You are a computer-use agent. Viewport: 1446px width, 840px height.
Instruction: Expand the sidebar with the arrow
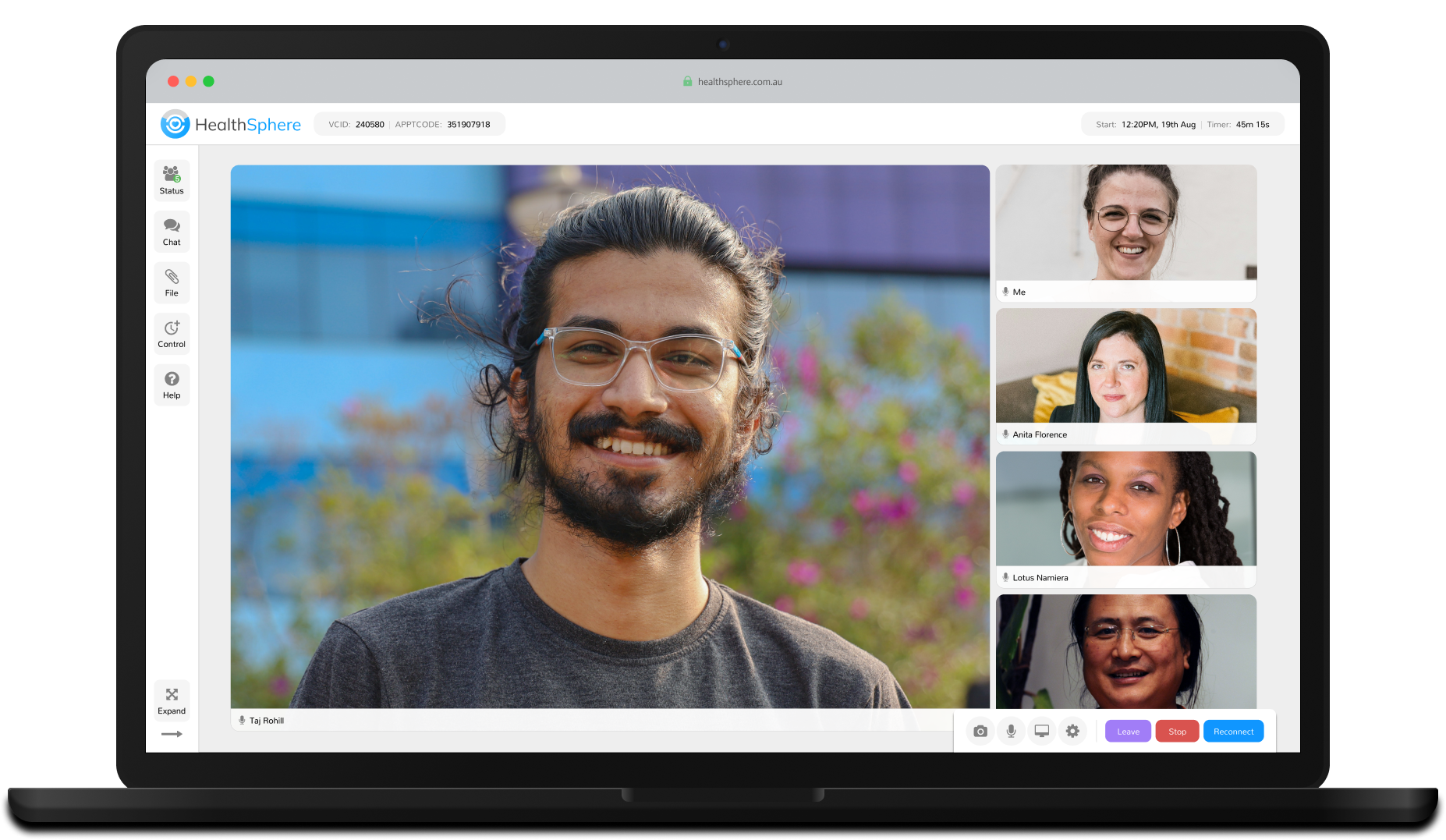pos(172,734)
